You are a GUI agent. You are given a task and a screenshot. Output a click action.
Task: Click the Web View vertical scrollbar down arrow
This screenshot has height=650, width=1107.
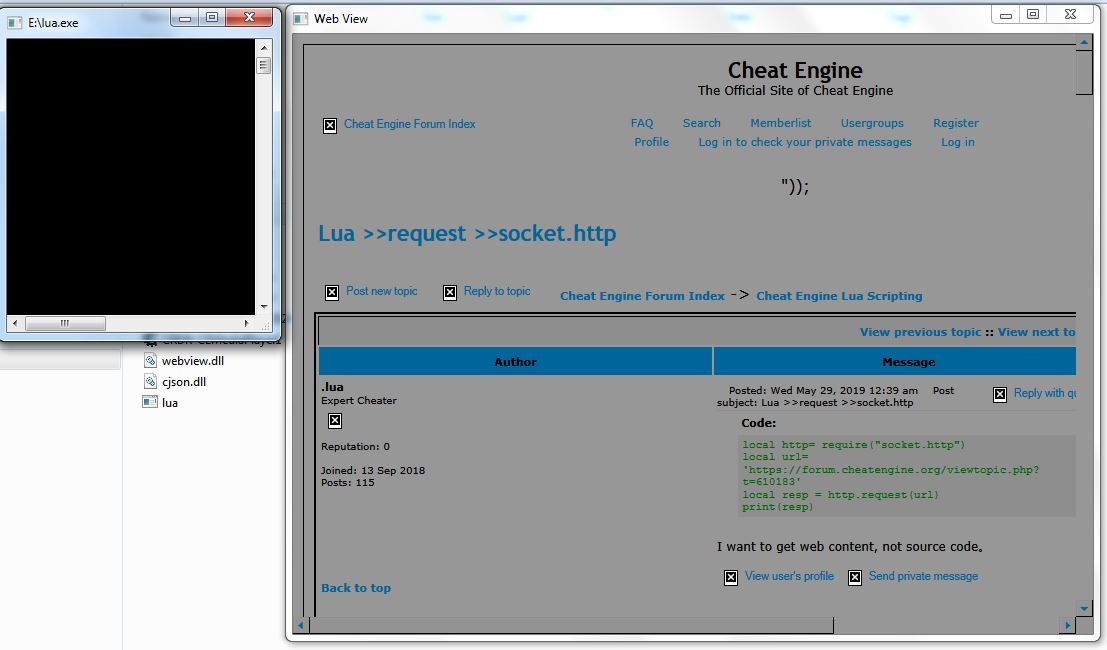[1084, 608]
